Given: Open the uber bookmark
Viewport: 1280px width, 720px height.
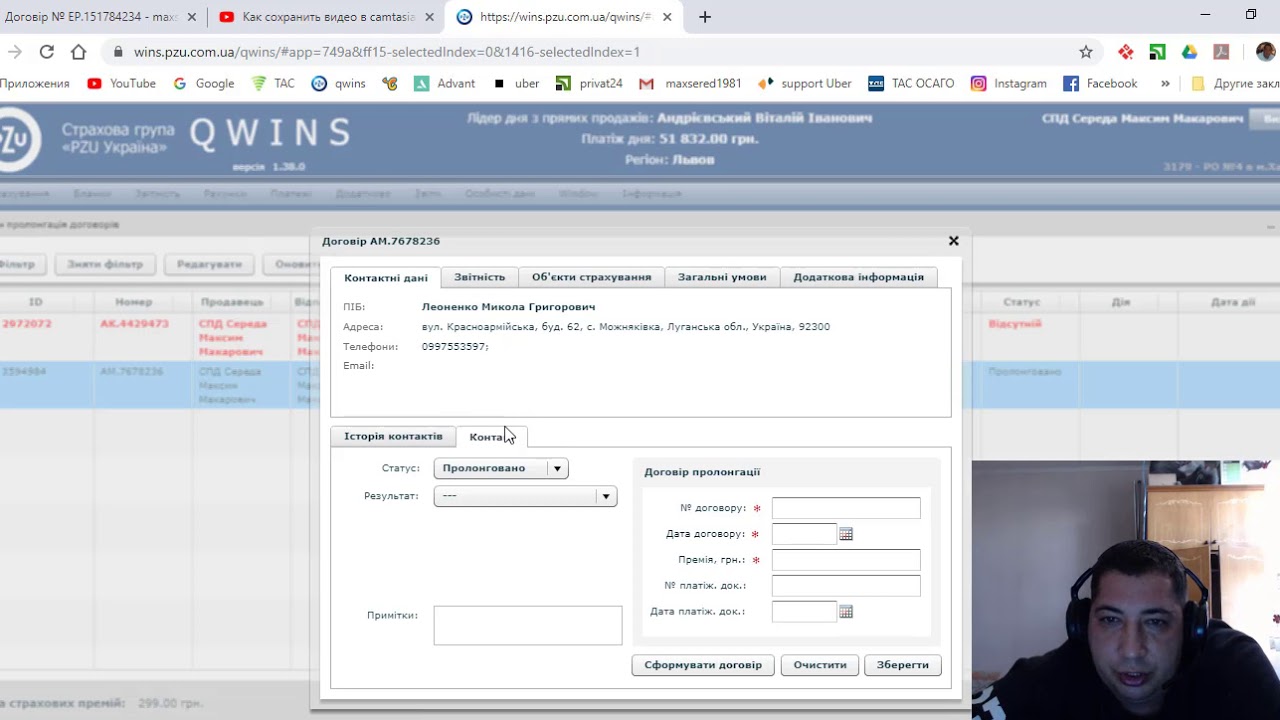Looking at the screenshot, I should [516, 84].
